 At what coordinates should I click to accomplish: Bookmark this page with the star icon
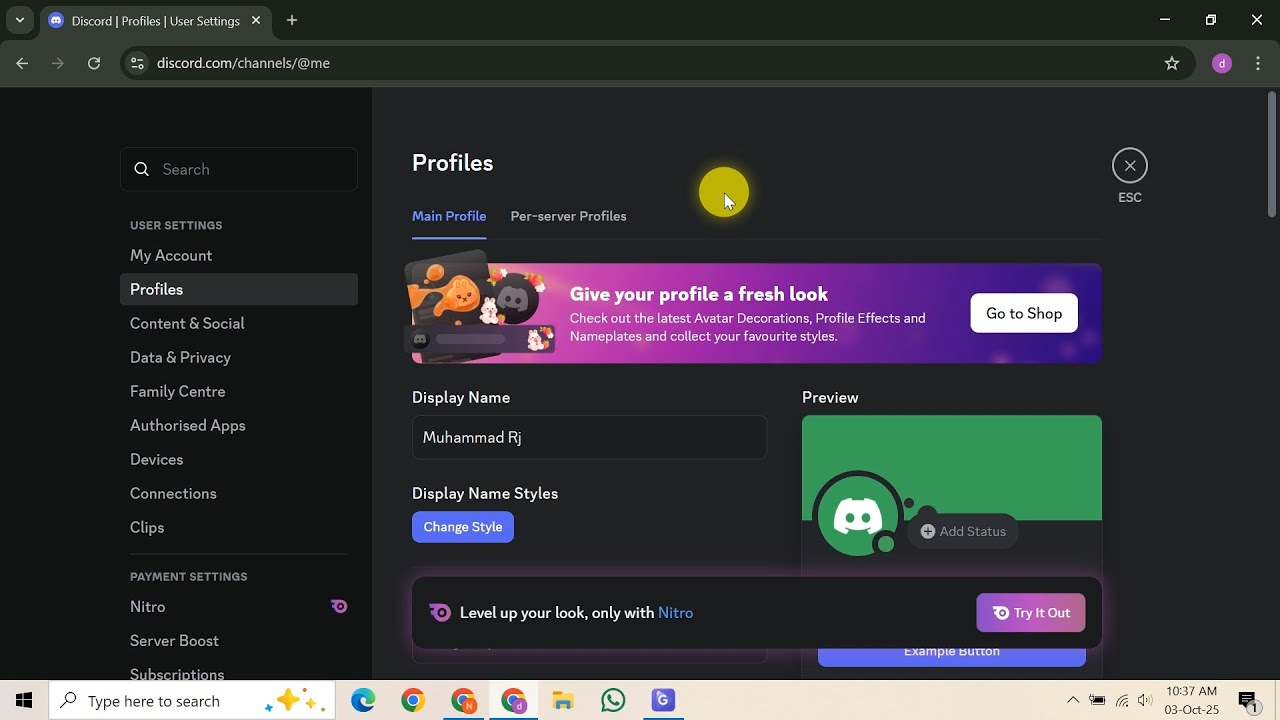click(1172, 63)
